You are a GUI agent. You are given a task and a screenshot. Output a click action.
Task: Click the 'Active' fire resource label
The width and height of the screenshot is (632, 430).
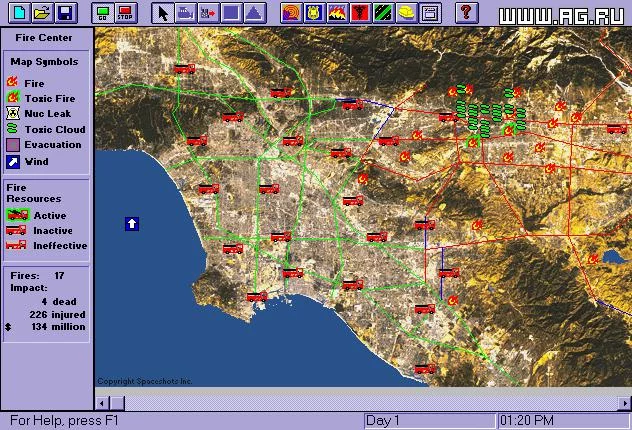click(x=50, y=215)
